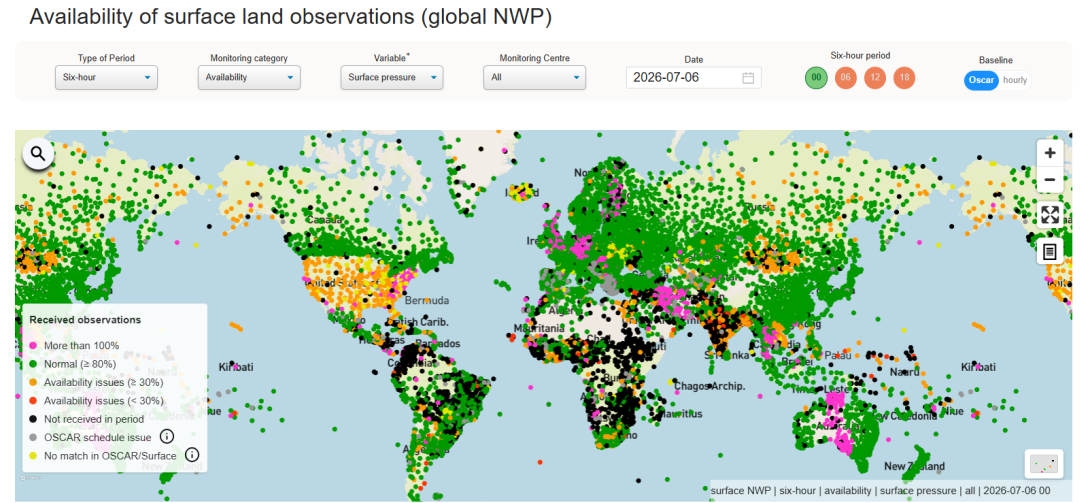Open the map search magnifier button
Image resolution: width=1090 pixels, height=503 pixels.
pyautogui.click(x=38, y=154)
